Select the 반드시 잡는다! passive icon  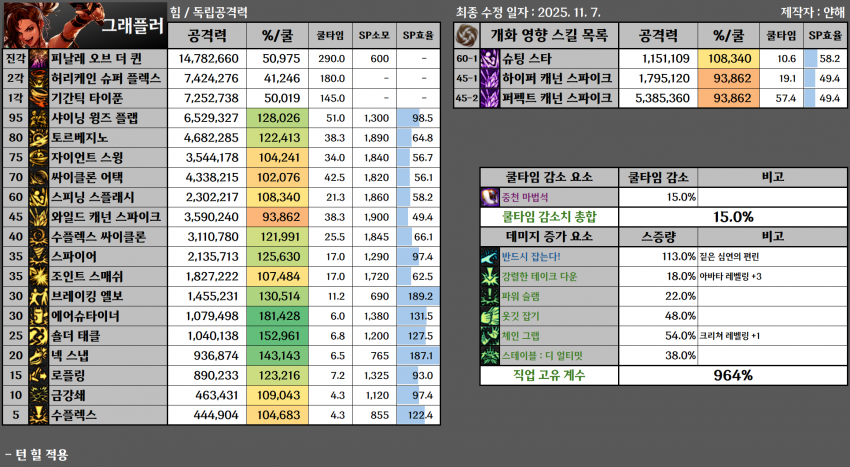(x=490, y=256)
